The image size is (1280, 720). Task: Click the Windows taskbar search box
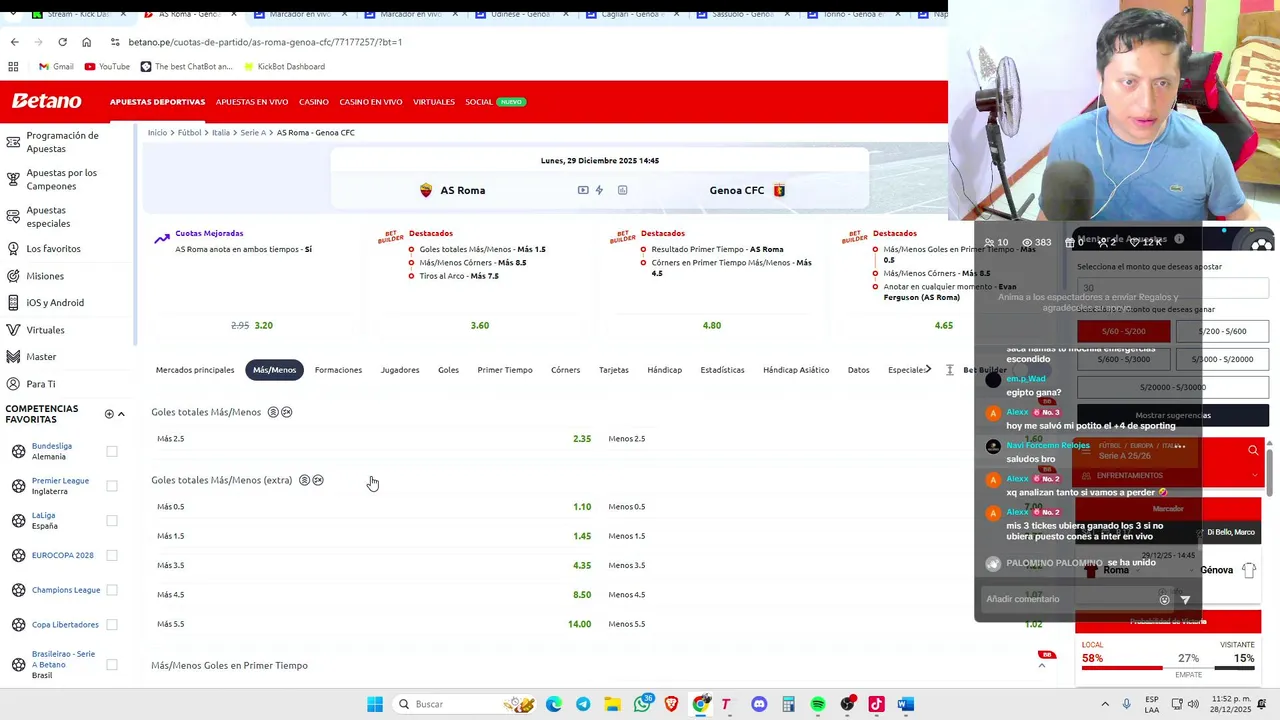465,704
